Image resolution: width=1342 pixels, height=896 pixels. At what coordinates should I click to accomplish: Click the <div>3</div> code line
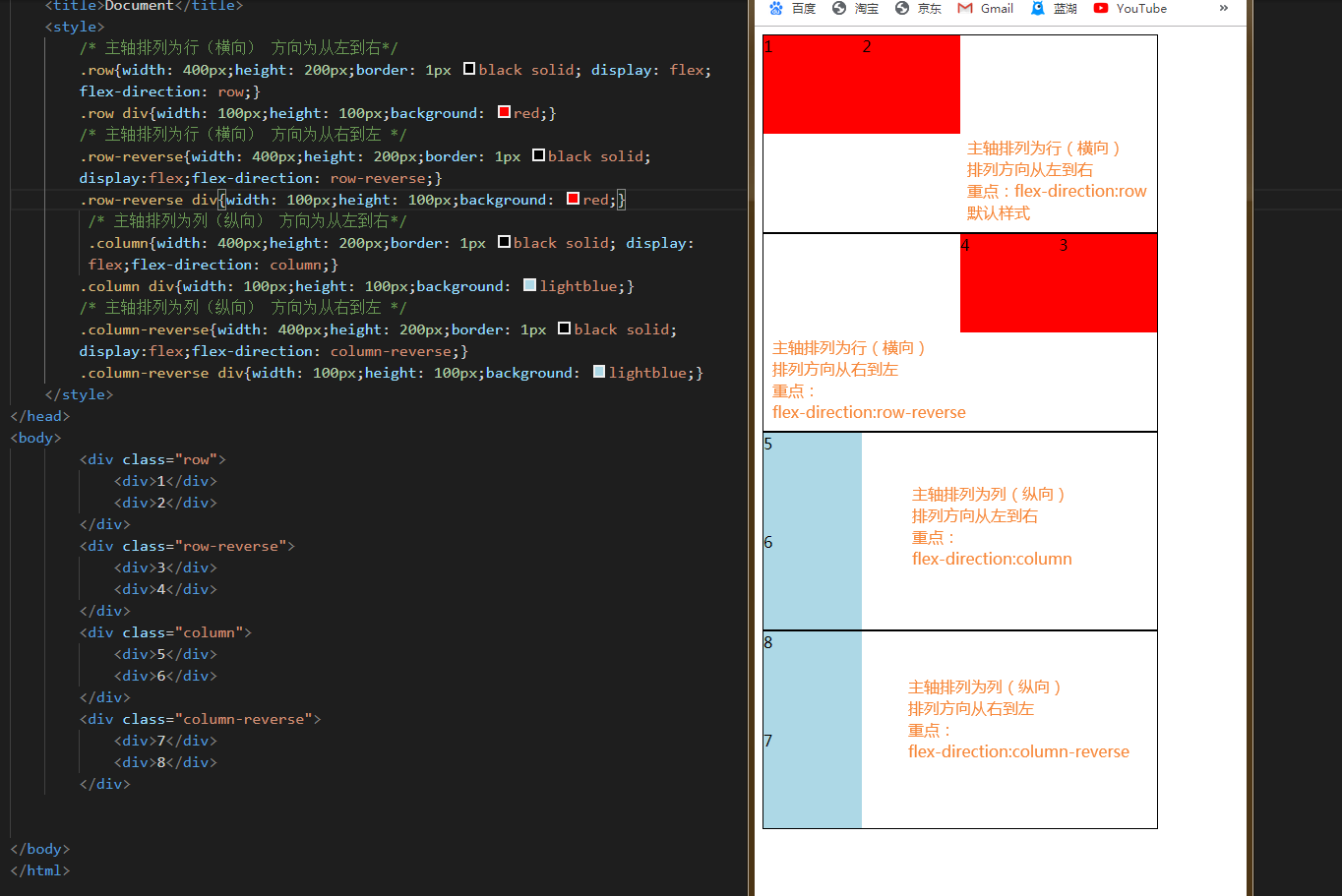[x=165, y=567]
